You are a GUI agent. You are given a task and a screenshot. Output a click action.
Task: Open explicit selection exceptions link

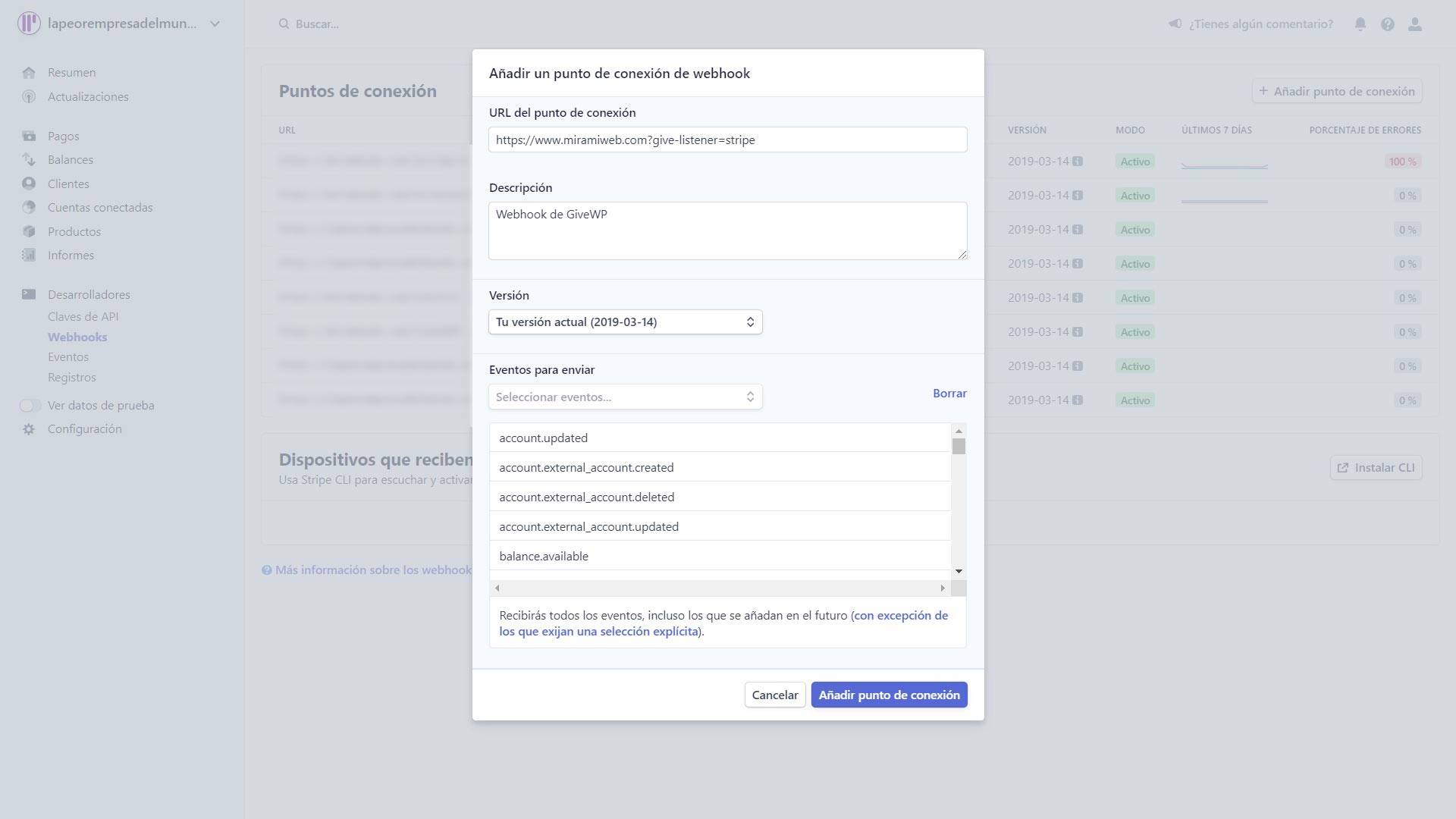723,623
